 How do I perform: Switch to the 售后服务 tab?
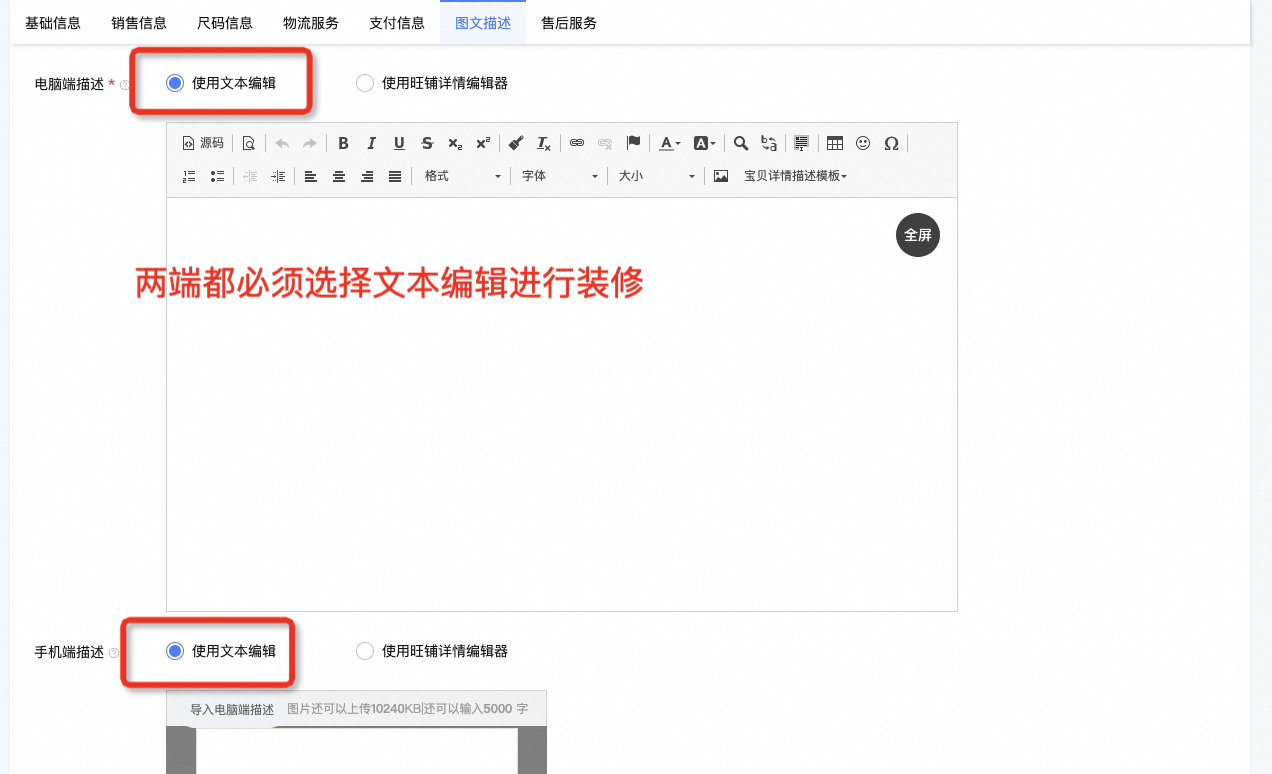(x=569, y=23)
